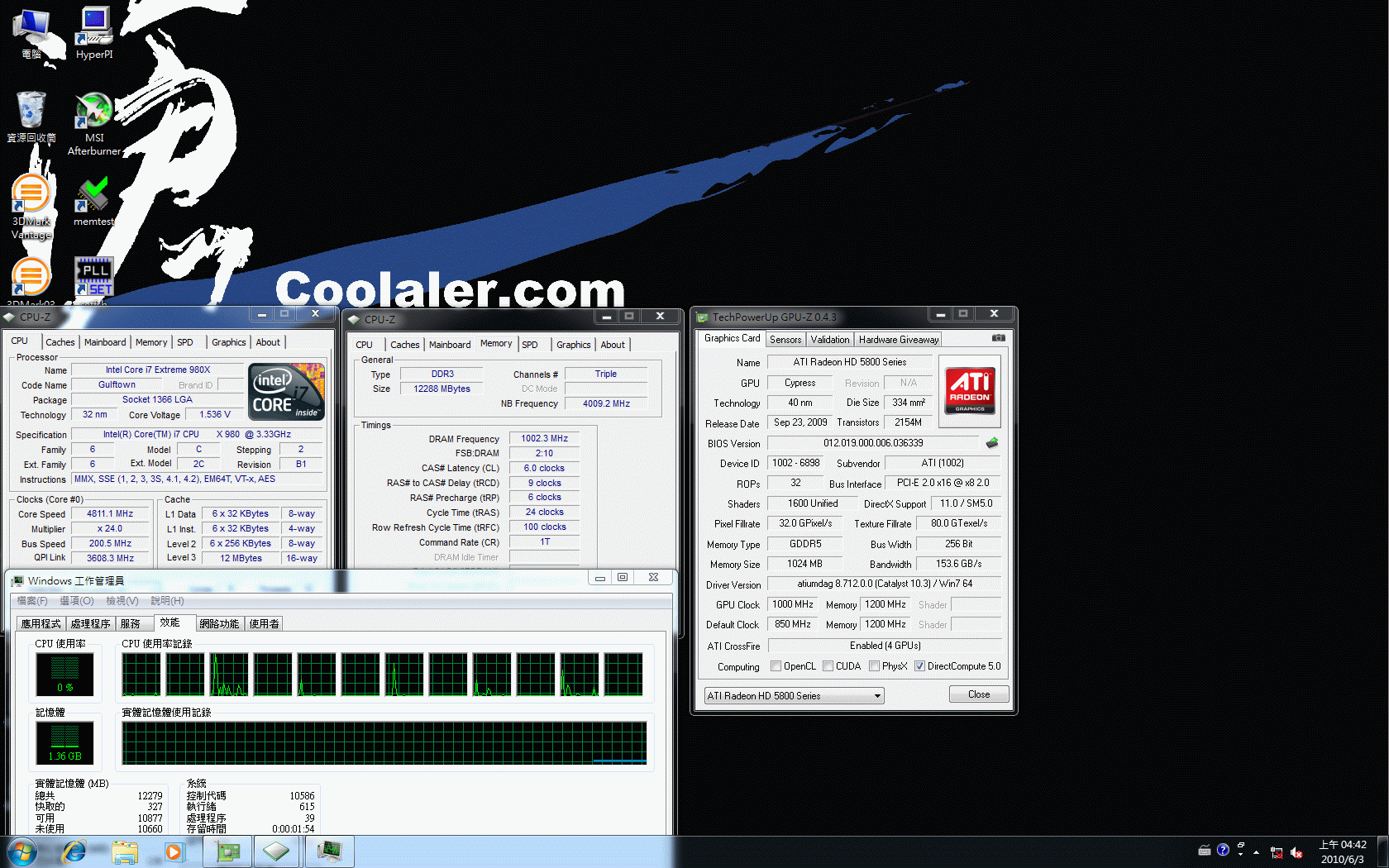Viewport: 1389px width, 868px height.
Task: Switch to GPU-Z taskbar button
Action: [227, 851]
